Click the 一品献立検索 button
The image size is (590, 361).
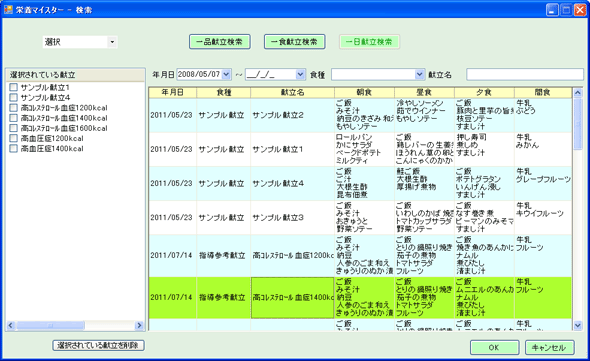(220, 42)
